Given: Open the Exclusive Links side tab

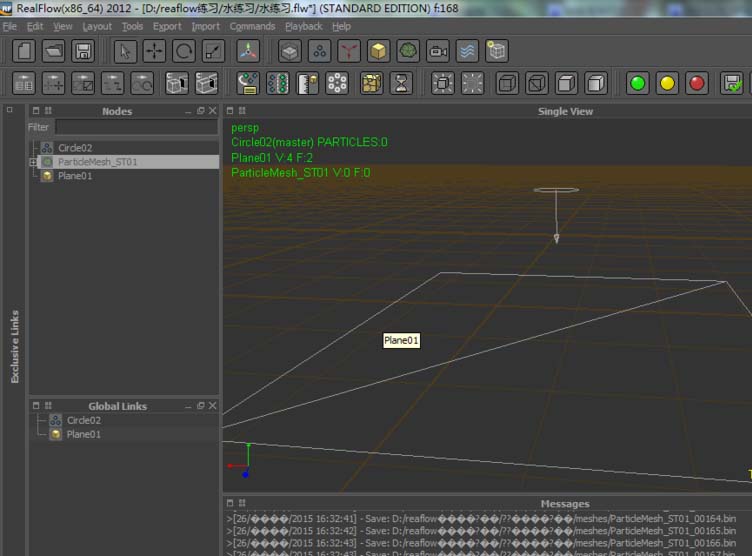Looking at the screenshot, I should click(x=15, y=346).
